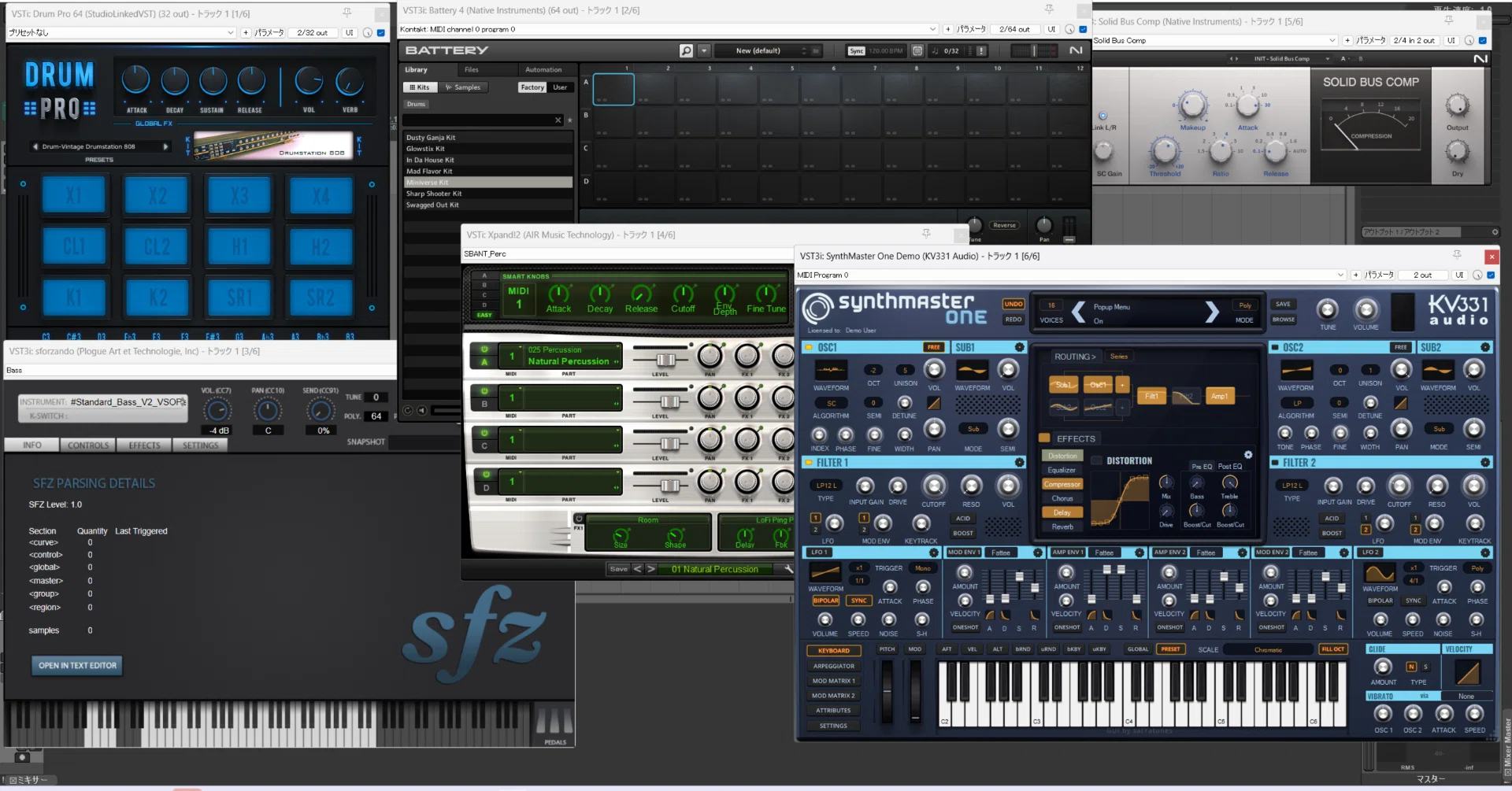This screenshot has width=1512, height=791.
Task: Click the left arrow for previous SynthMaster preset
Action: [x=1078, y=312]
